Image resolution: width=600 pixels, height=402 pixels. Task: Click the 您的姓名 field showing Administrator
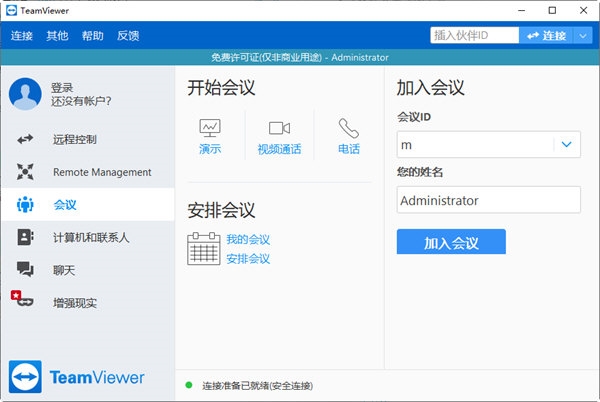click(x=489, y=200)
